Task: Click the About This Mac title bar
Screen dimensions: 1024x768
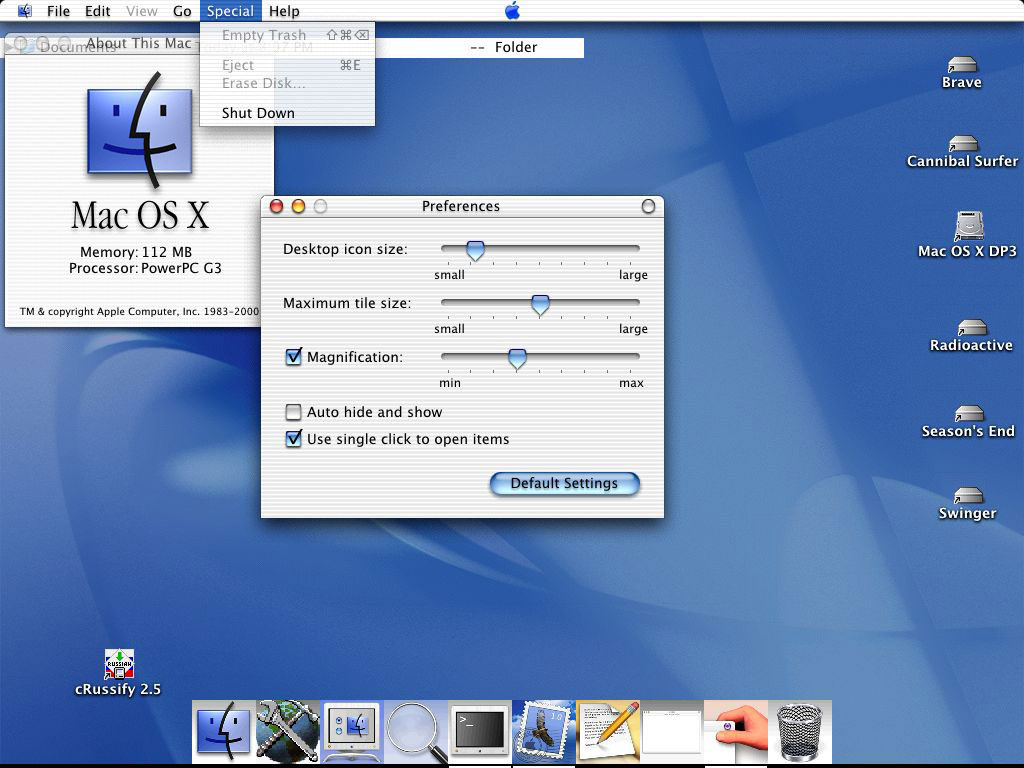Action: (x=138, y=44)
